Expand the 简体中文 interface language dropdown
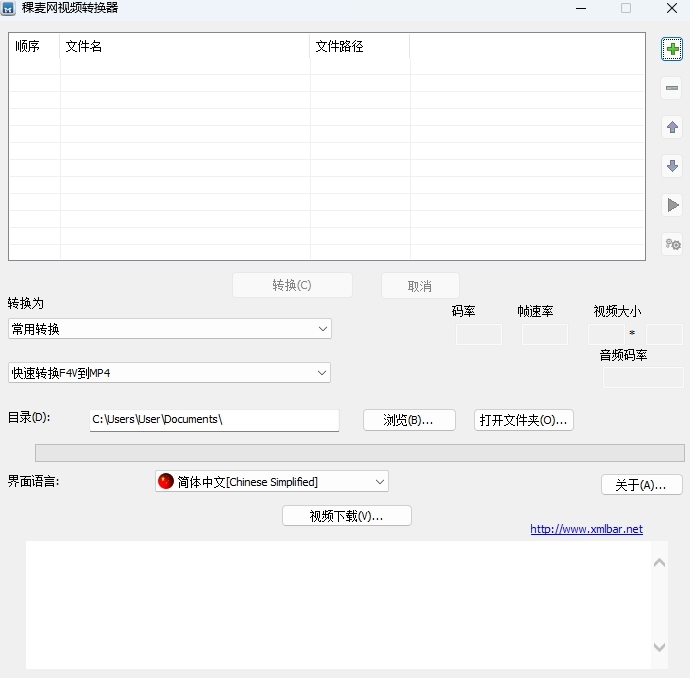Screen dimensions: 690x678 tap(380, 482)
